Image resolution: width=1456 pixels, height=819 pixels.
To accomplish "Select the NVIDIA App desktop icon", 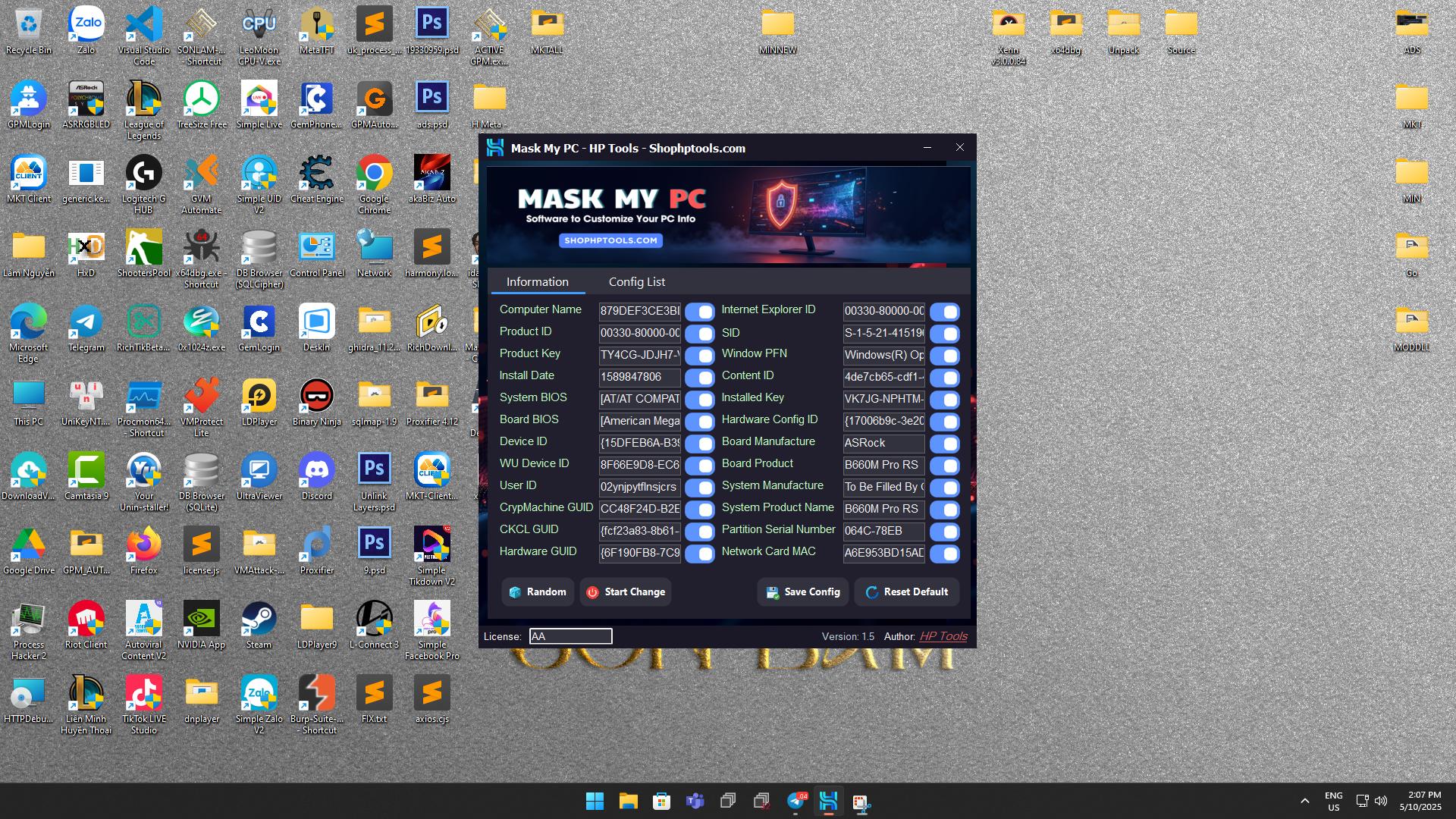I will 202,625.
